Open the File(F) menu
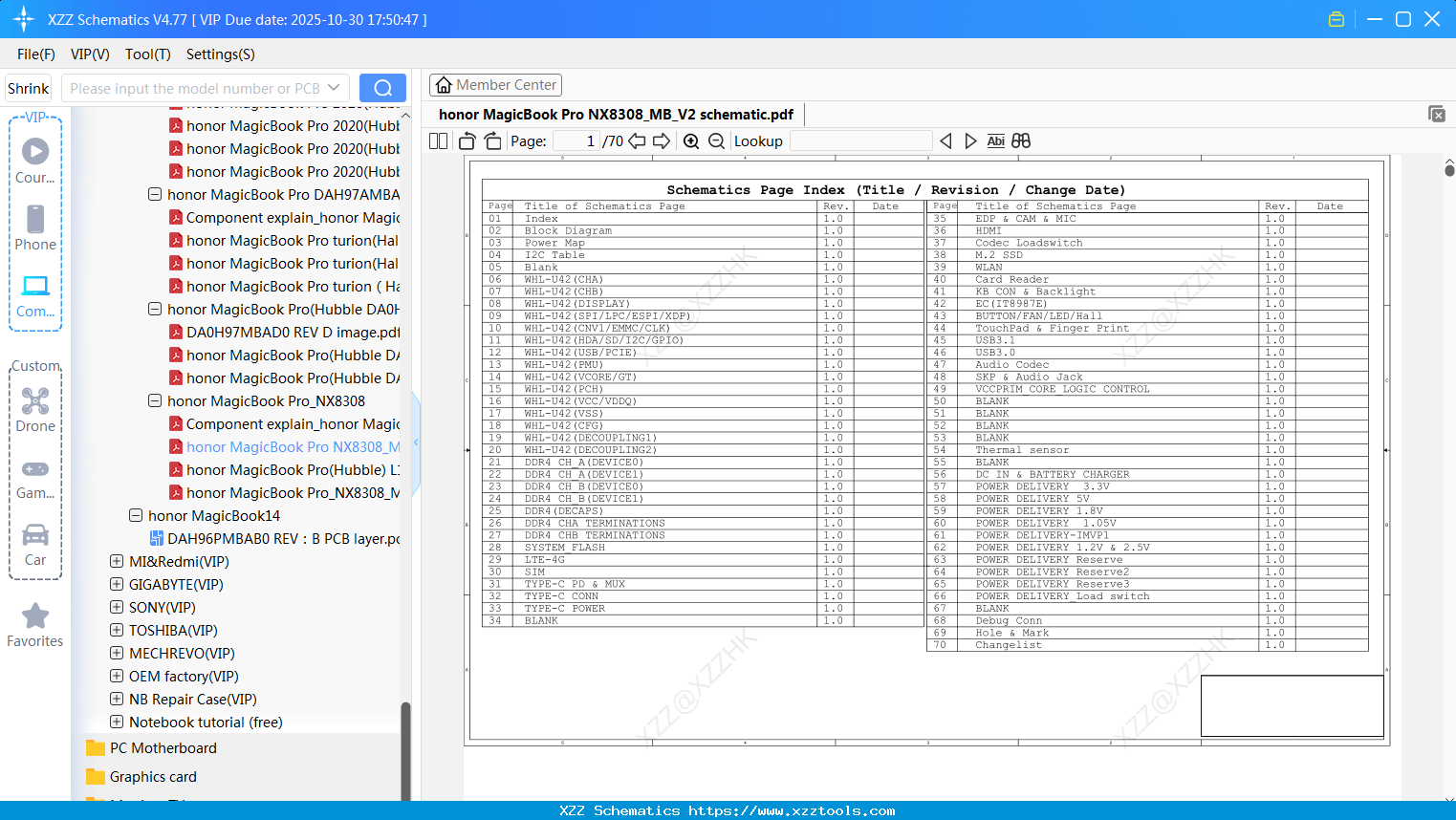The height and width of the screenshot is (820, 1456). pos(36,54)
